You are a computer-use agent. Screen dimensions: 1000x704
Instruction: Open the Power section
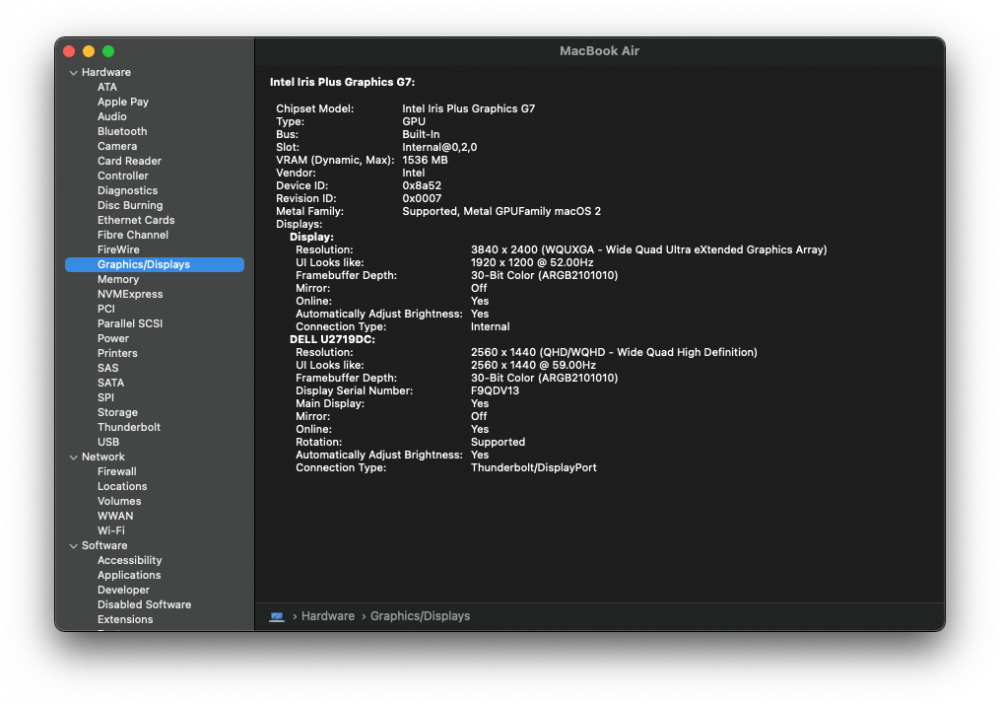113,339
